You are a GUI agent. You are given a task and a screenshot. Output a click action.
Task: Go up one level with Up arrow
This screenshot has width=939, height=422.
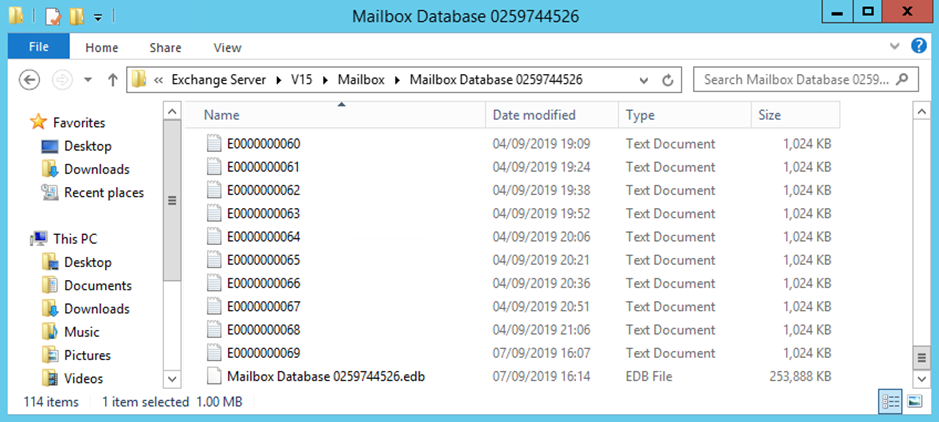[112, 80]
